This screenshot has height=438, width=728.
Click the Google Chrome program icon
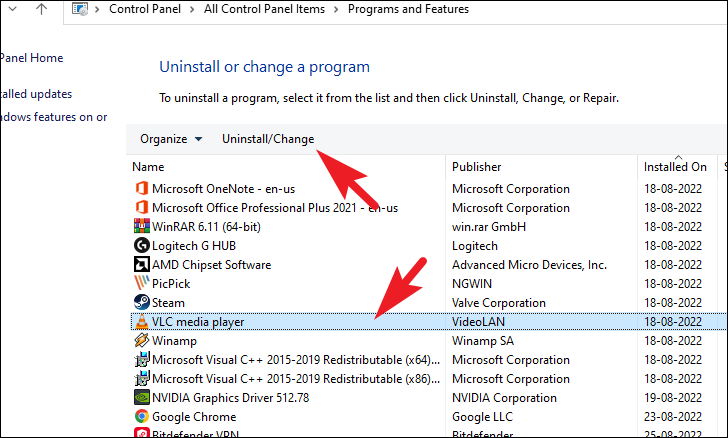(142, 417)
